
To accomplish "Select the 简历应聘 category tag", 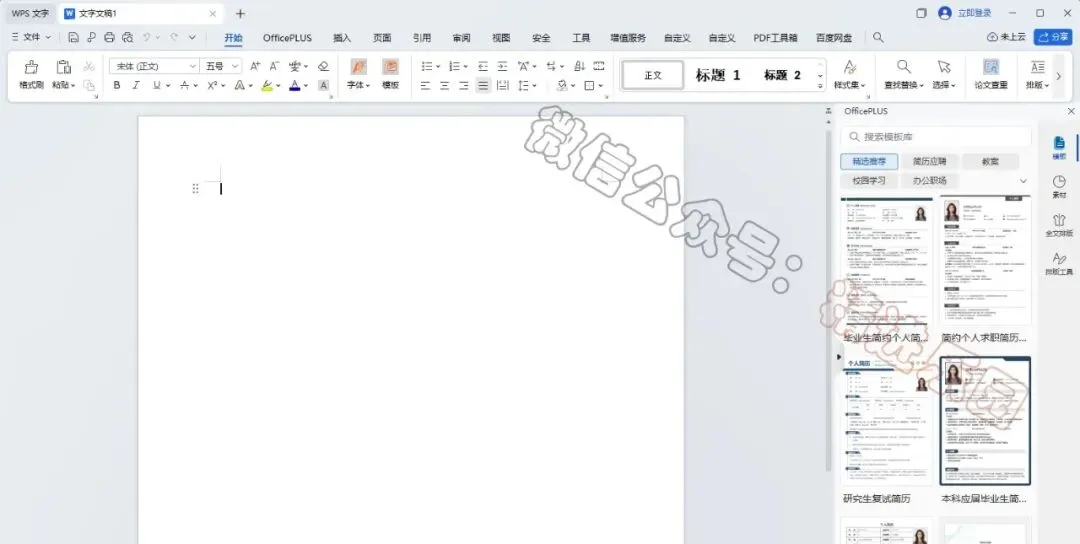I will [930, 162].
